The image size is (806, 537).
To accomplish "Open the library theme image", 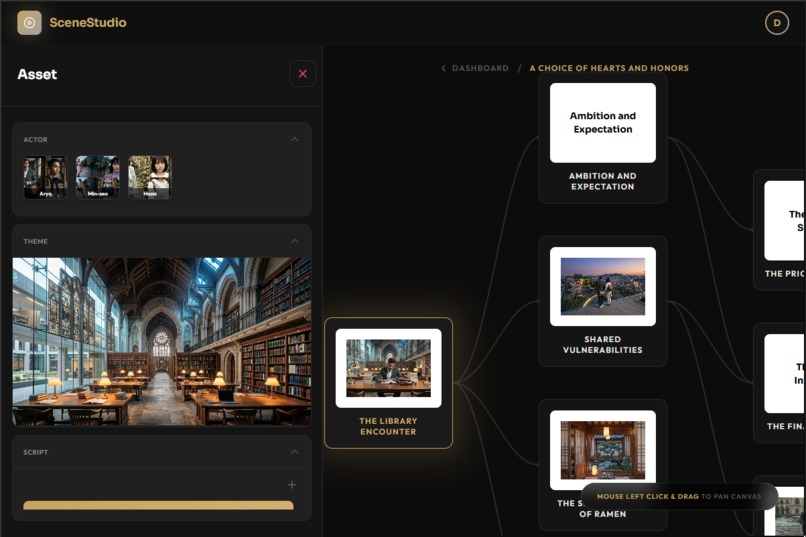I will pos(162,341).
